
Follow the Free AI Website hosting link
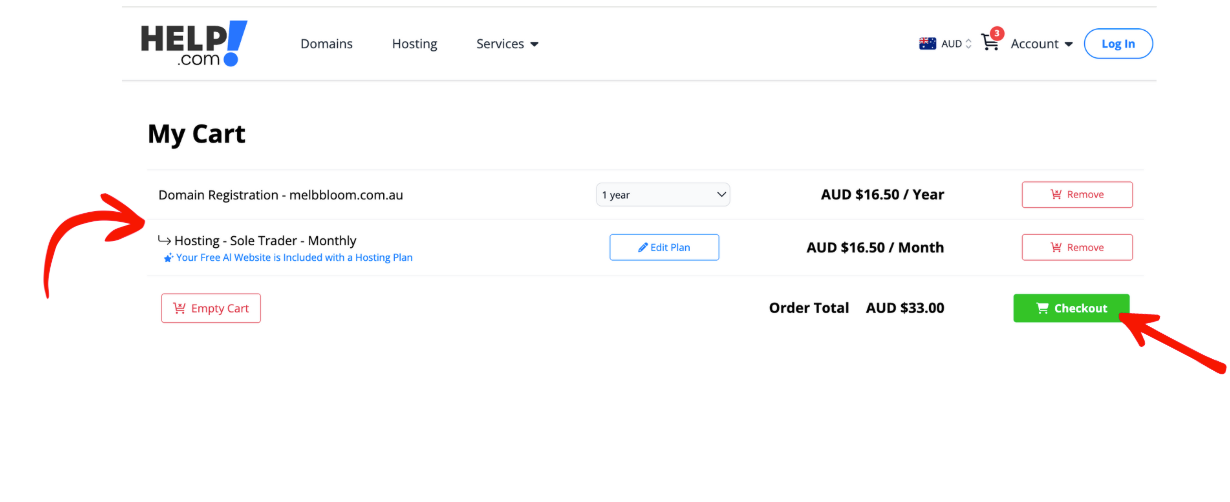pos(294,258)
